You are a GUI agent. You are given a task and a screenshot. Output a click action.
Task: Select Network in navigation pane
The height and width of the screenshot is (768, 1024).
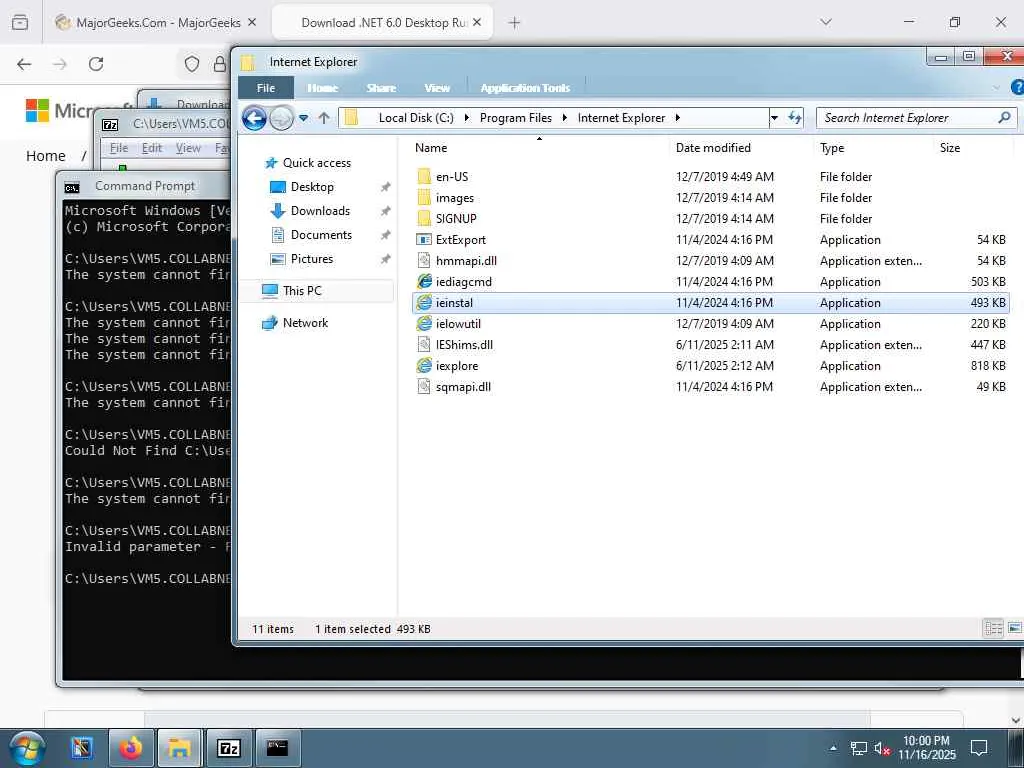[x=305, y=323]
